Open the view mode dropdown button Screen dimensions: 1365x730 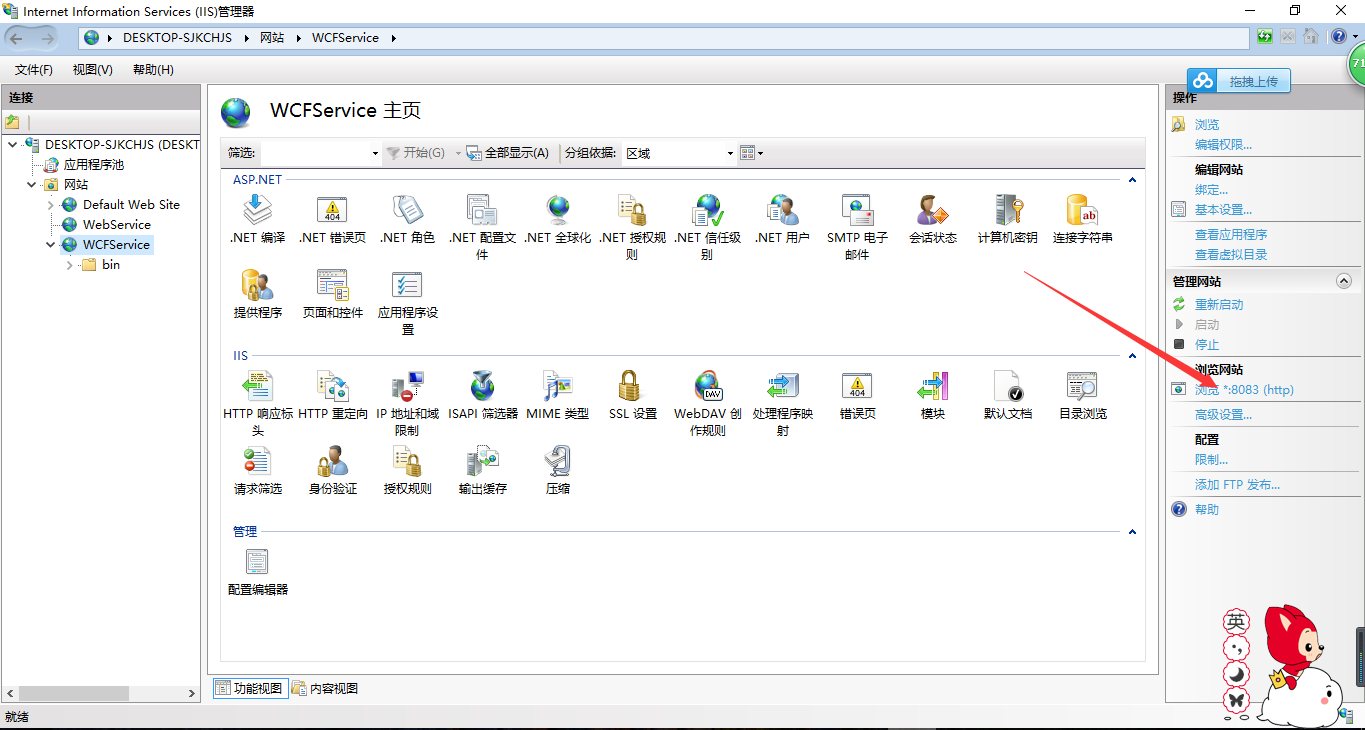pyautogui.click(x=751, y=153)
